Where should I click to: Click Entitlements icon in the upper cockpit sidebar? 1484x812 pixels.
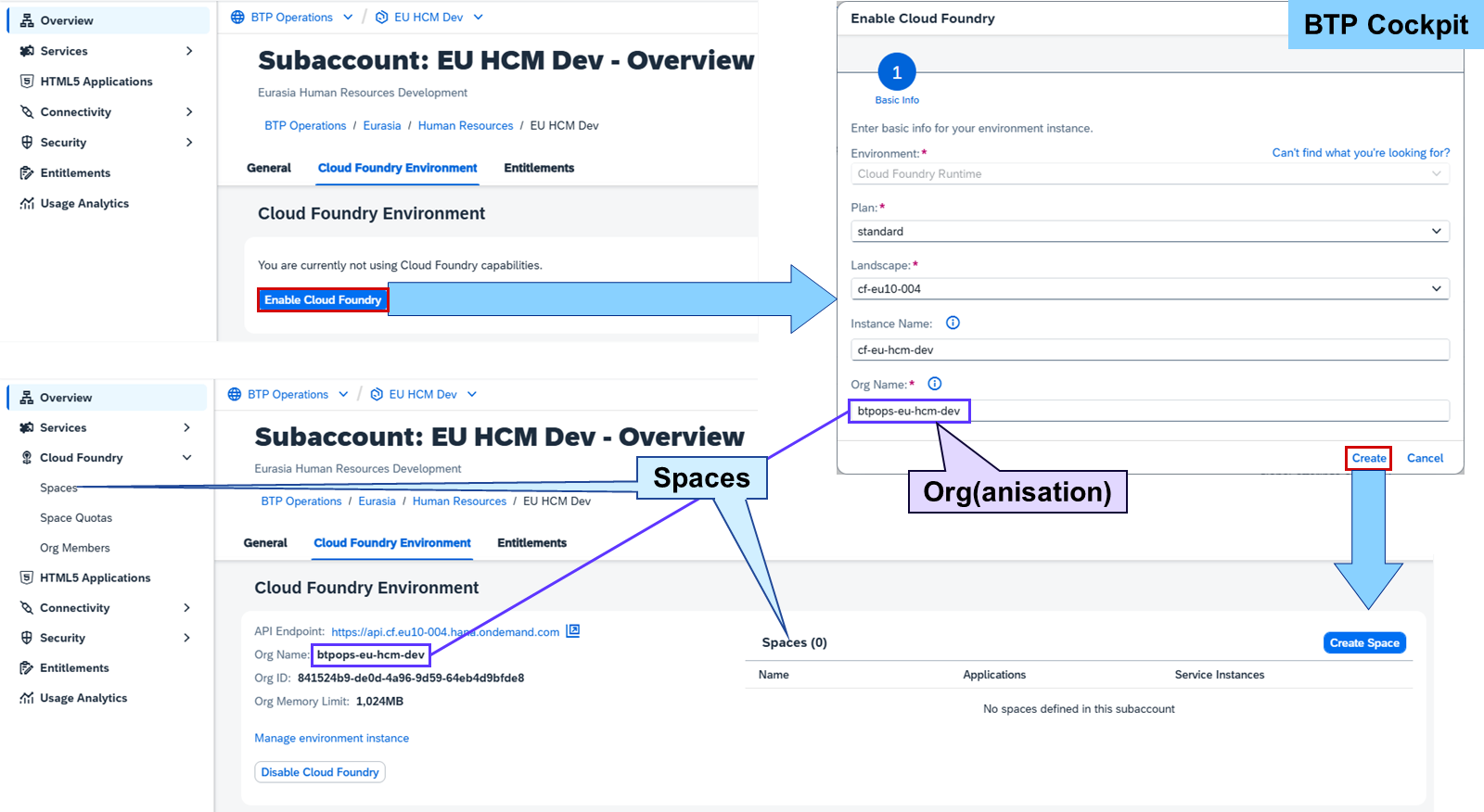click(27, 173)
